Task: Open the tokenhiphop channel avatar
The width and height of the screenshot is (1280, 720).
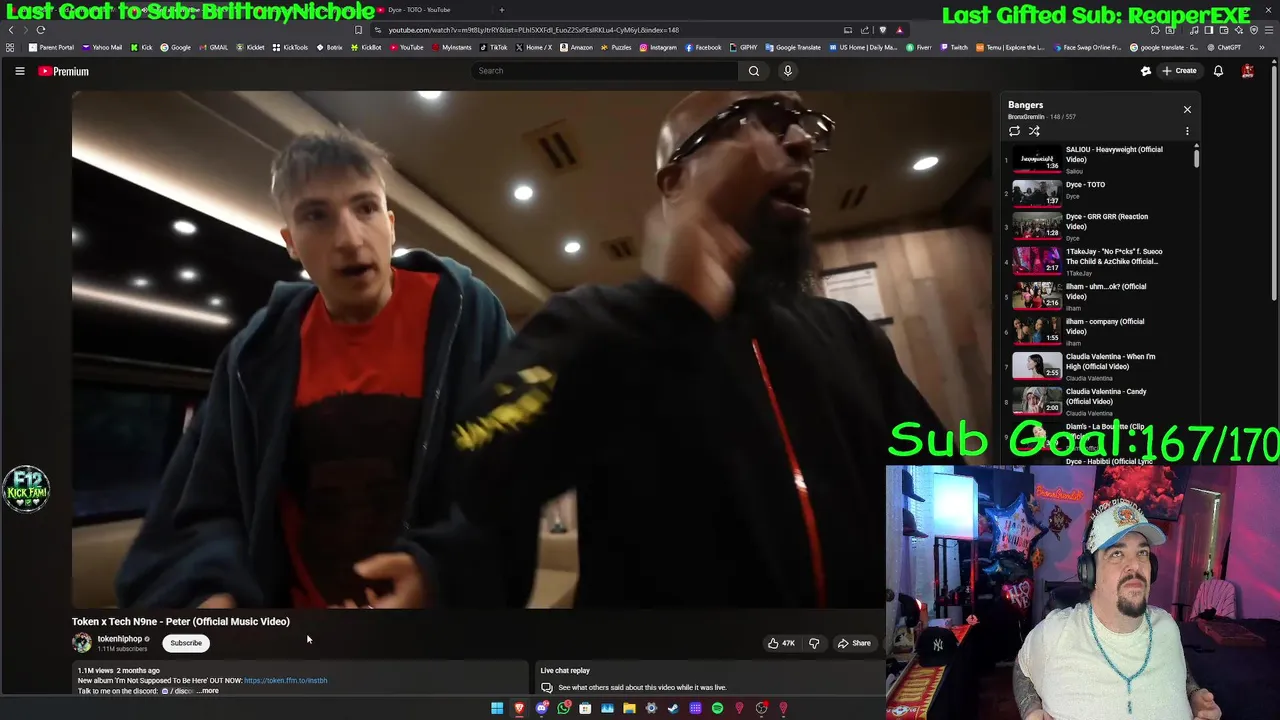Action: tap(82, 643)
